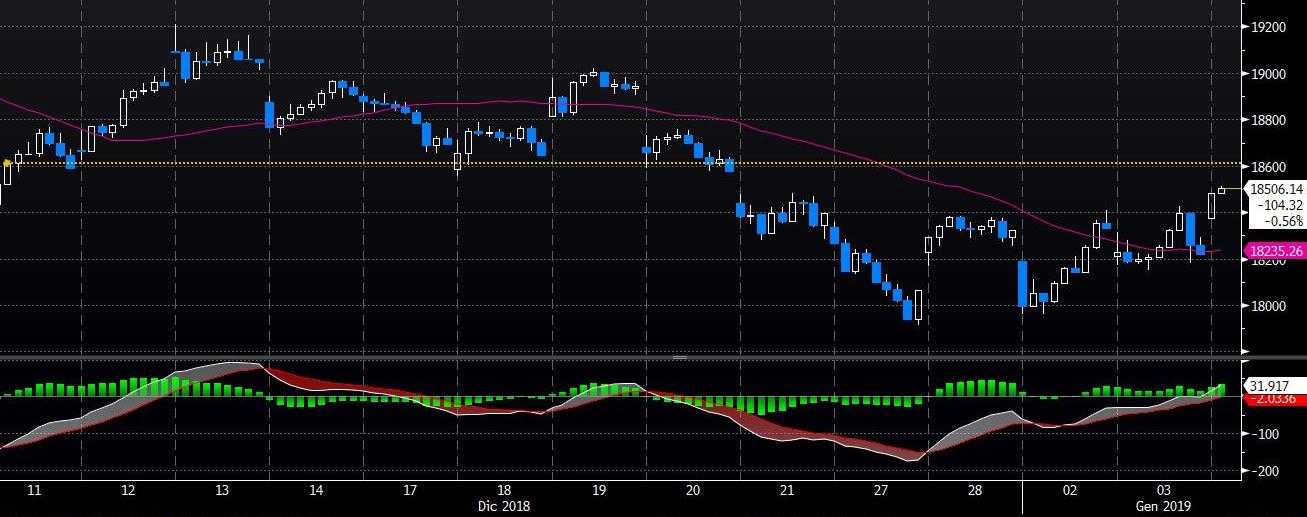Select the Dic 2018 month label
Viewport: 1307px width, 517px height.
(x=504, y=506)
